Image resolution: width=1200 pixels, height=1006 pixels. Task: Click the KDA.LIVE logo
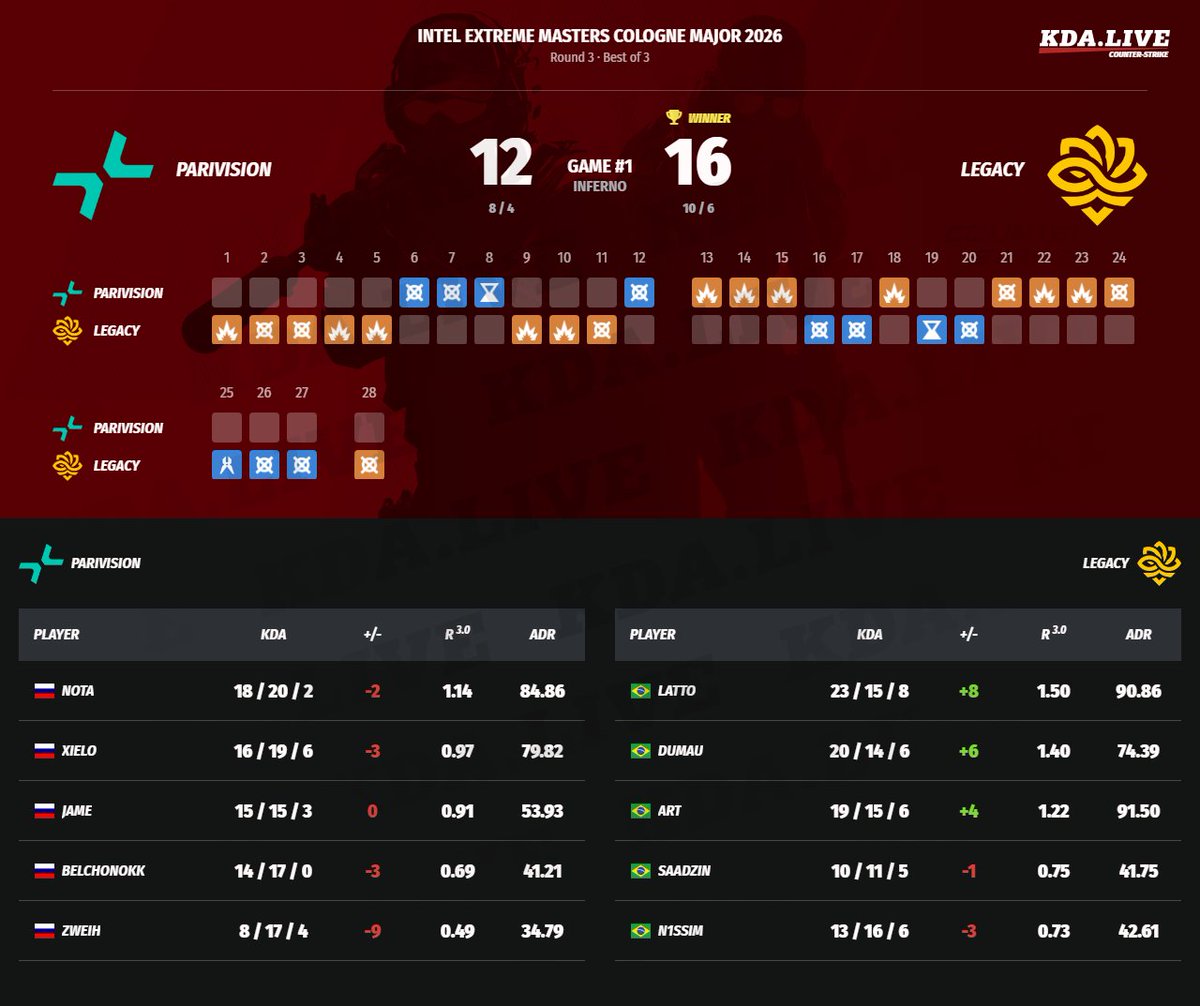click(1103, 42)
